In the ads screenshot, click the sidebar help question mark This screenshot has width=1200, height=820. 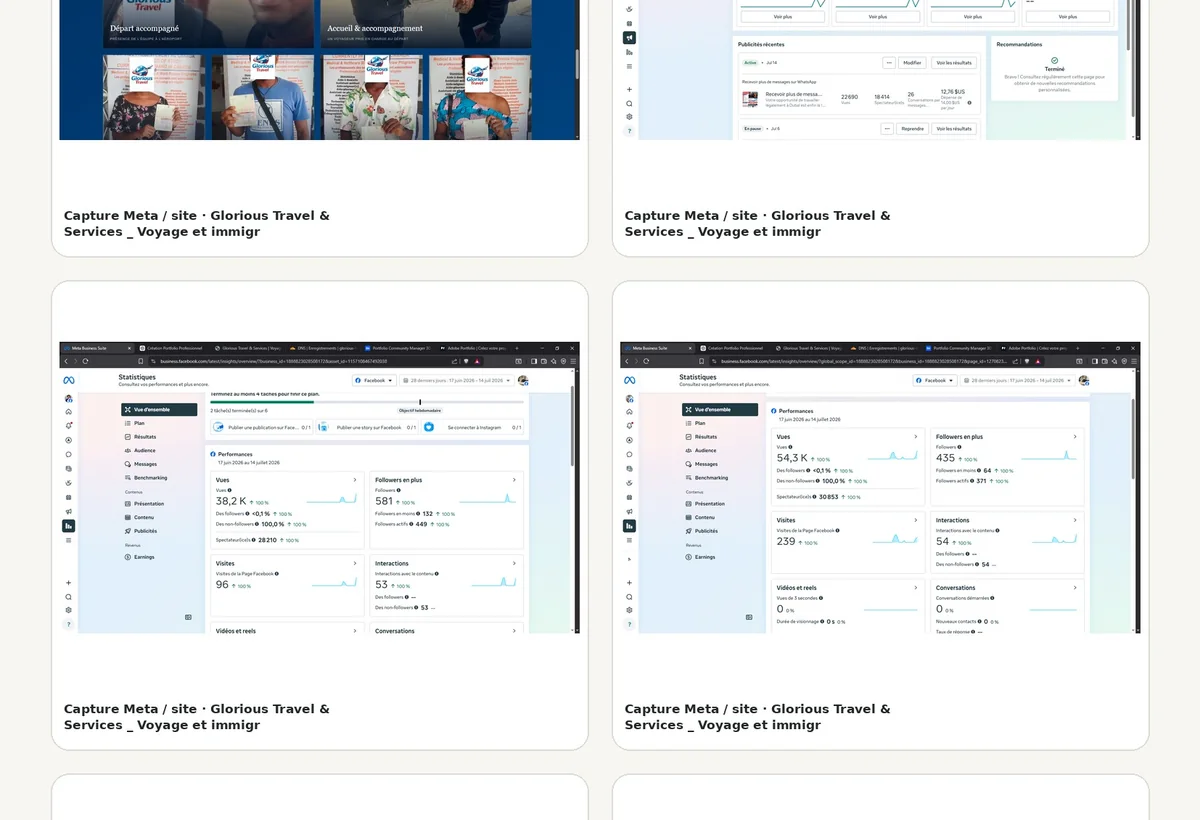(x=629, y=131)
